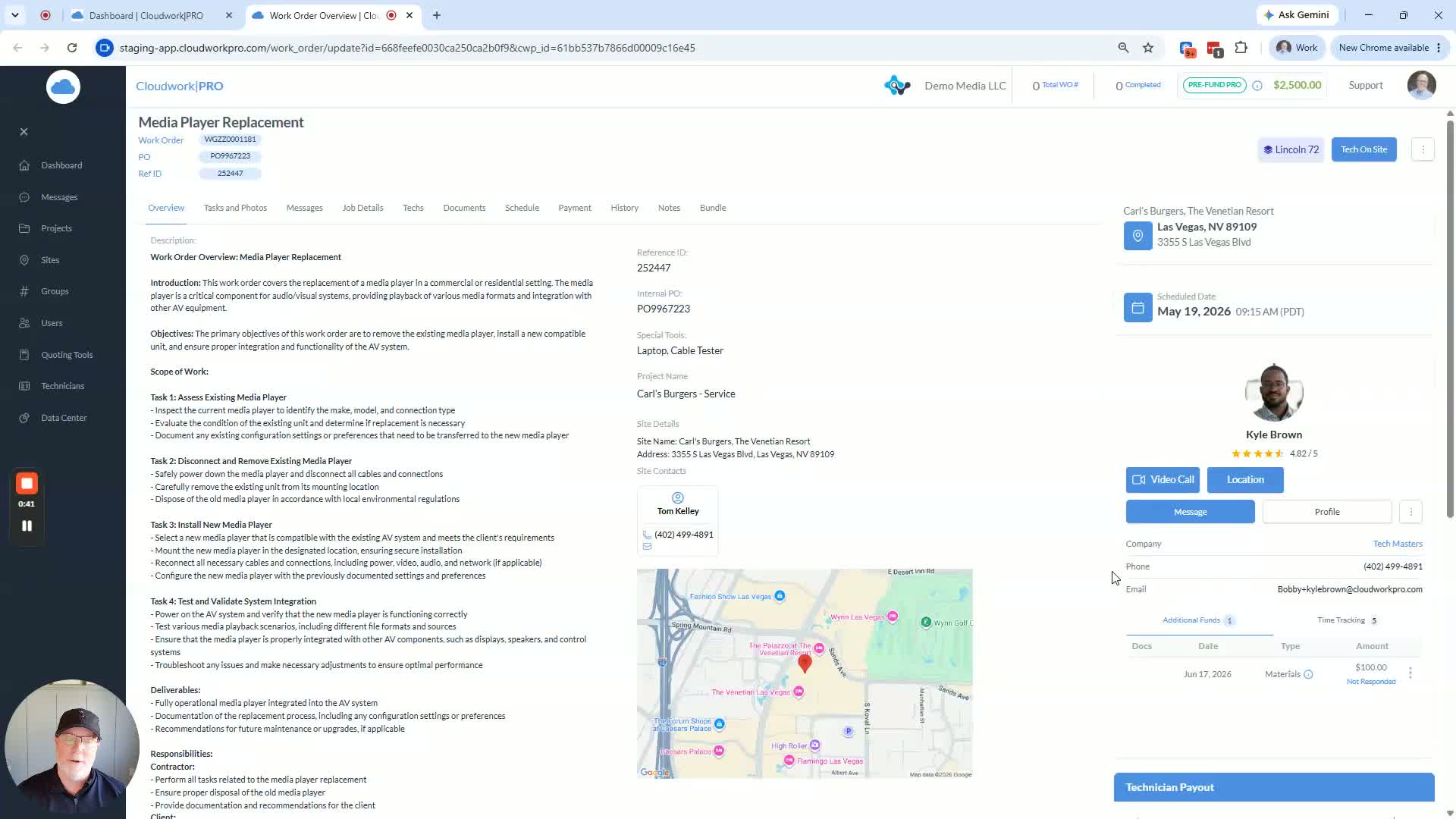Collapse the sidebar with the X icon
Screen dimensions: 1456x819
(24, 132)
